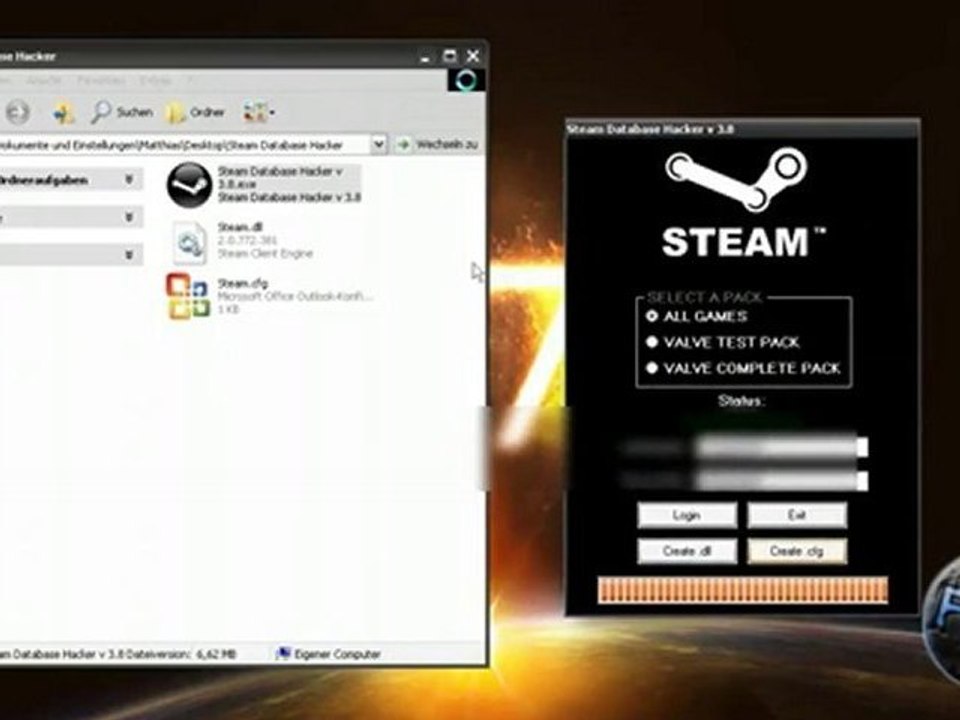Maximize the Explorer window
Screen dimensions: 960x720
pyautogui.click(x=449, y=56)
